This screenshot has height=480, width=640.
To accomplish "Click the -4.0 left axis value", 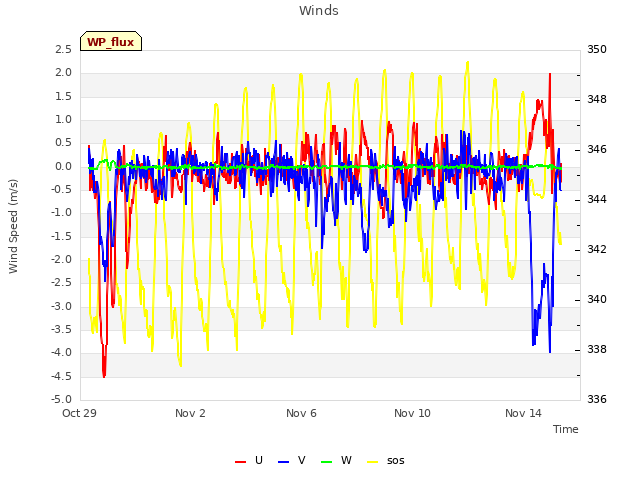I will (61, 353).
